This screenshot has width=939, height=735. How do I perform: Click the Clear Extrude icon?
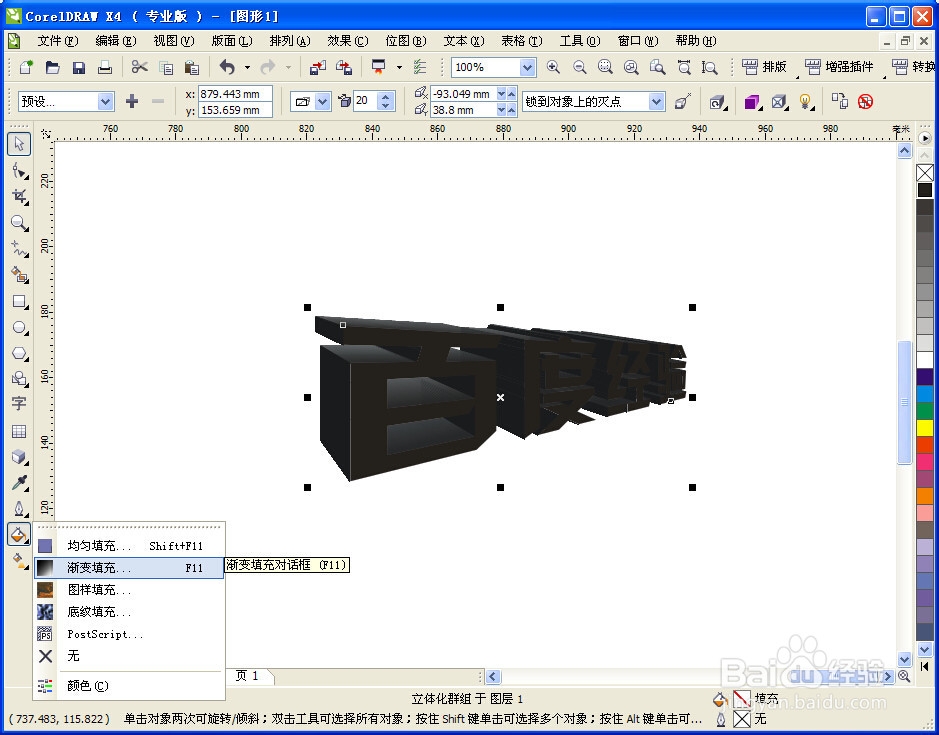pos(865,102)
